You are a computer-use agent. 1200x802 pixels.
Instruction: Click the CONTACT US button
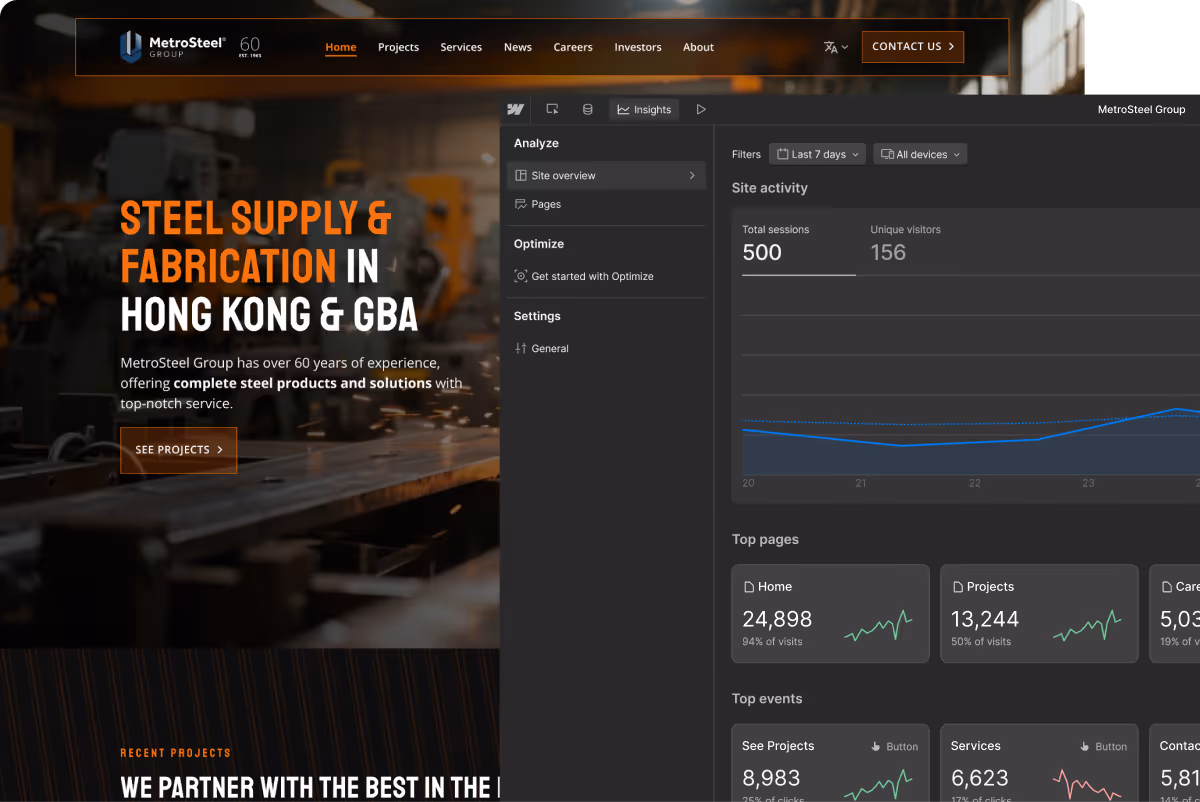[913, 46]
